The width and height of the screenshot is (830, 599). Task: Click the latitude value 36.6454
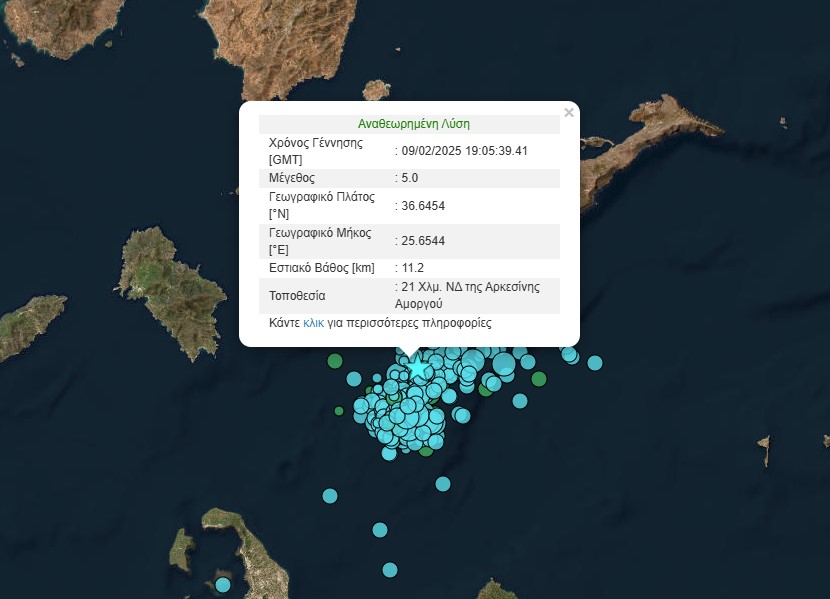pos(422,206)
